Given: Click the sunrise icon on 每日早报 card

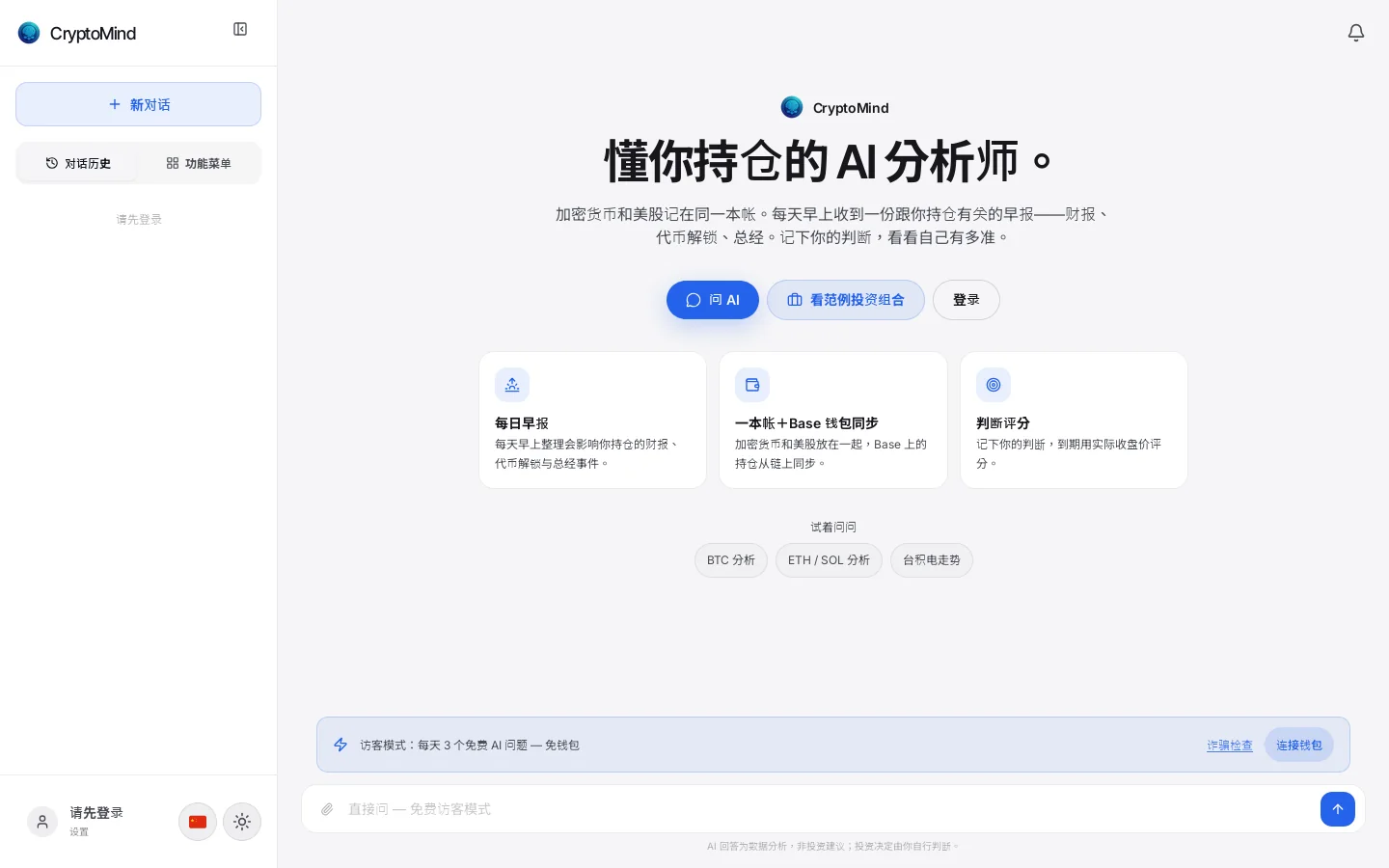Looking at the screenshot, I should [x=512, y=385].
